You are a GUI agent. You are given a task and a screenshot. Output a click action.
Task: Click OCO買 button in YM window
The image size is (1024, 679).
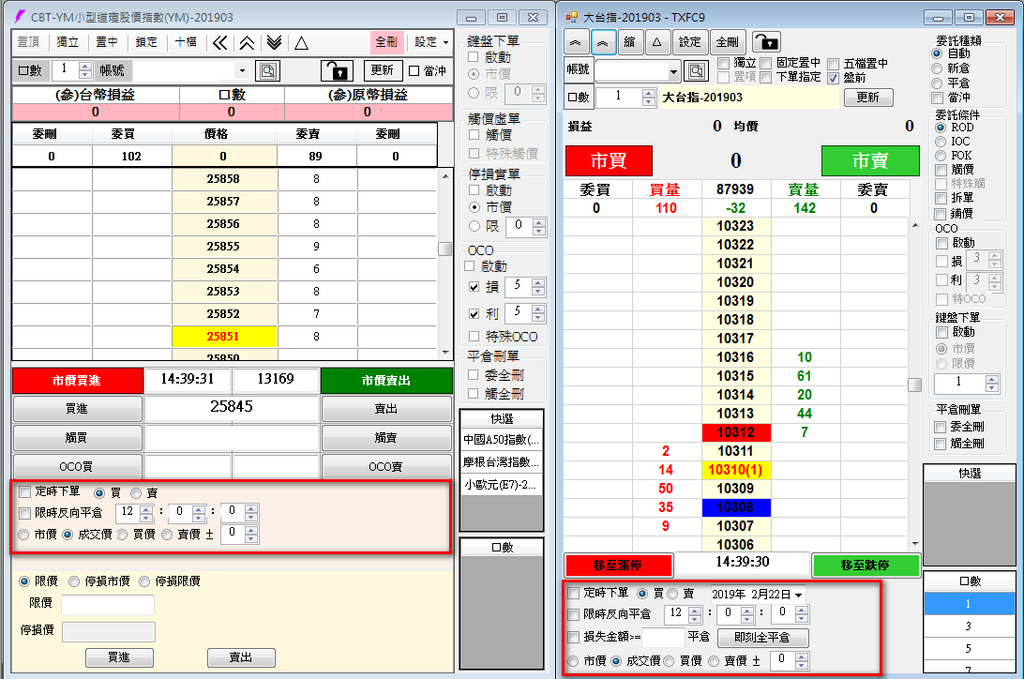coord(77,466)
